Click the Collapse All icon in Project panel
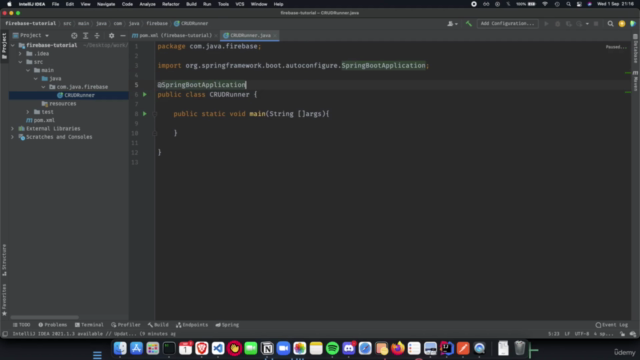The height and width of the screenshot is (360, 640). coord(97,36)
